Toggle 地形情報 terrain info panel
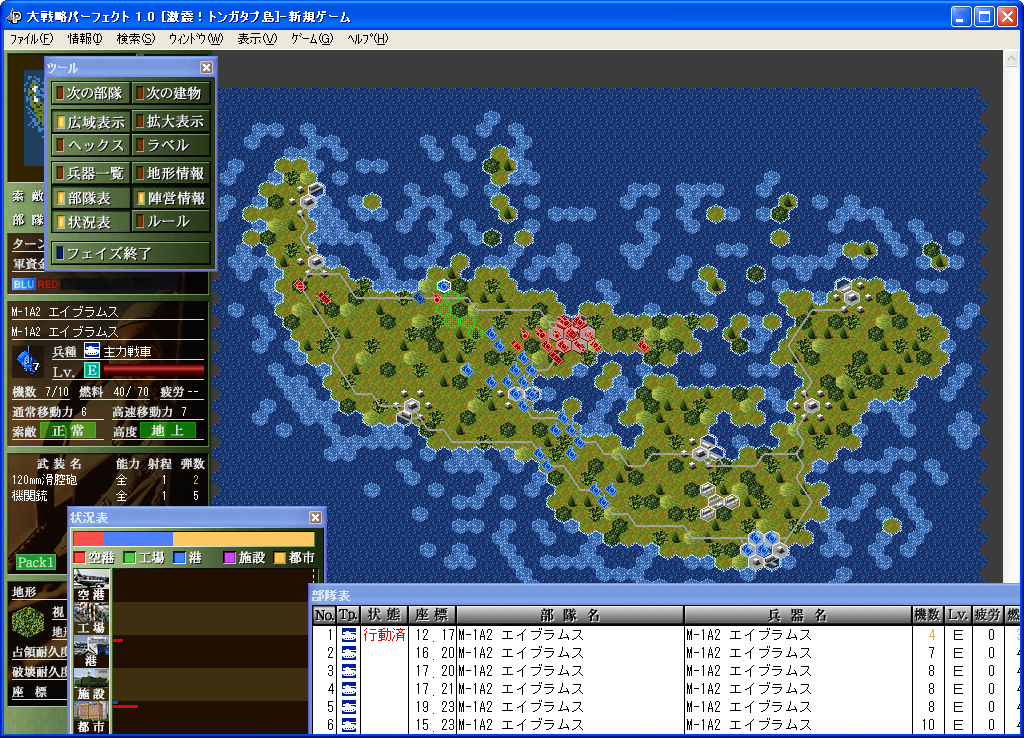 point(171,173)
